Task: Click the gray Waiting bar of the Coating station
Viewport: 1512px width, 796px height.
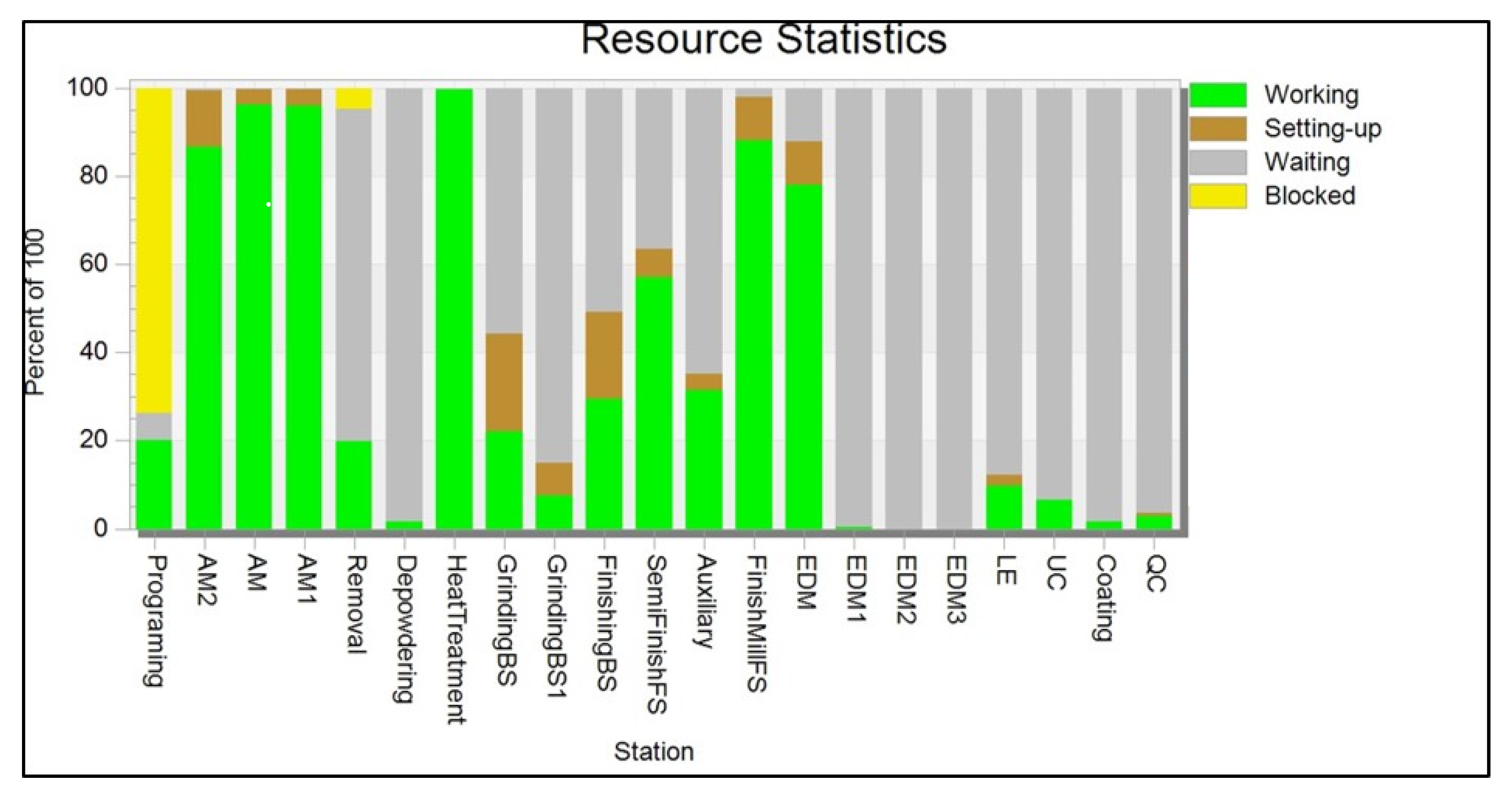Action: pos(1103,304)
